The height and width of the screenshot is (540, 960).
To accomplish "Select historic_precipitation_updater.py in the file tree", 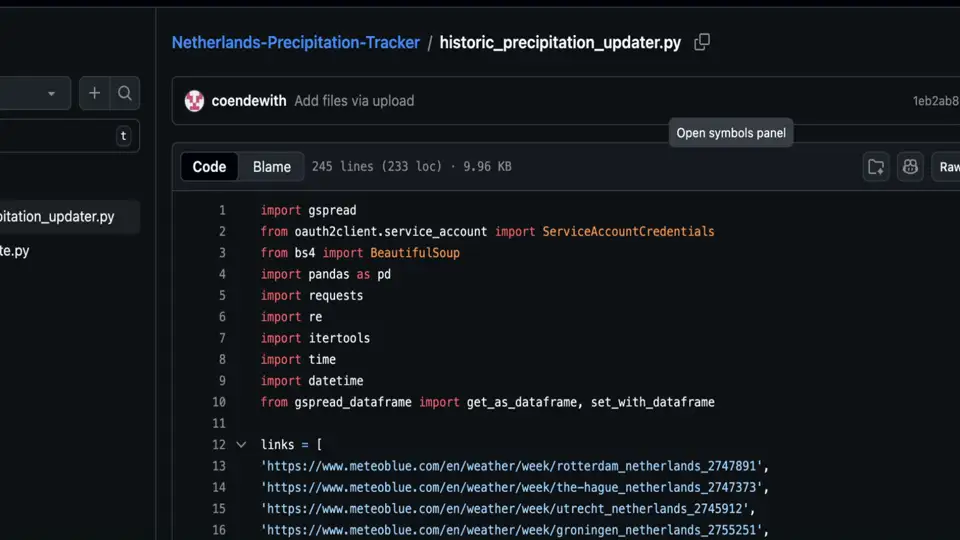I will [57, 216].
